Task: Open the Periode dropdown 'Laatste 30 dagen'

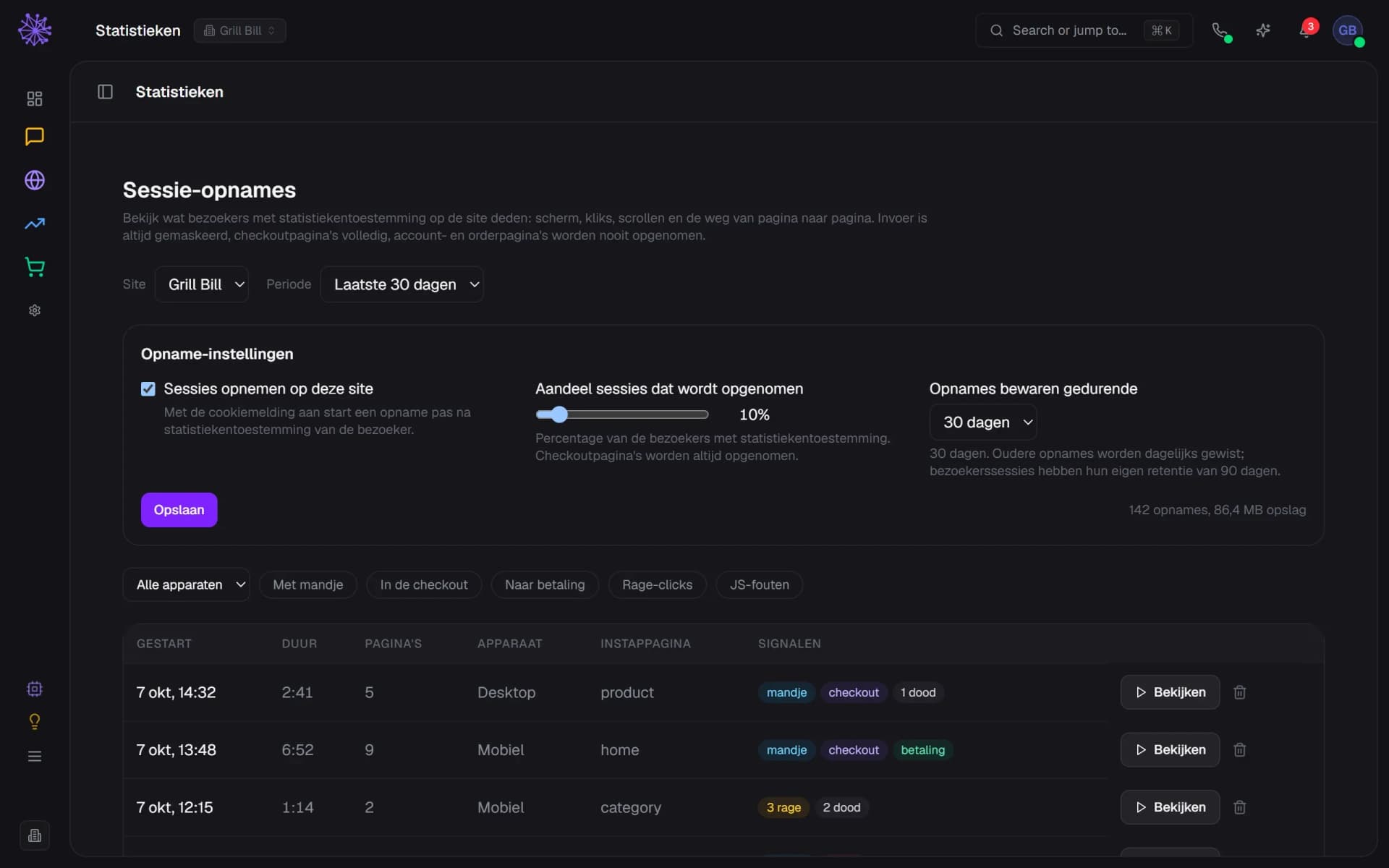Action: pos(402,284)
